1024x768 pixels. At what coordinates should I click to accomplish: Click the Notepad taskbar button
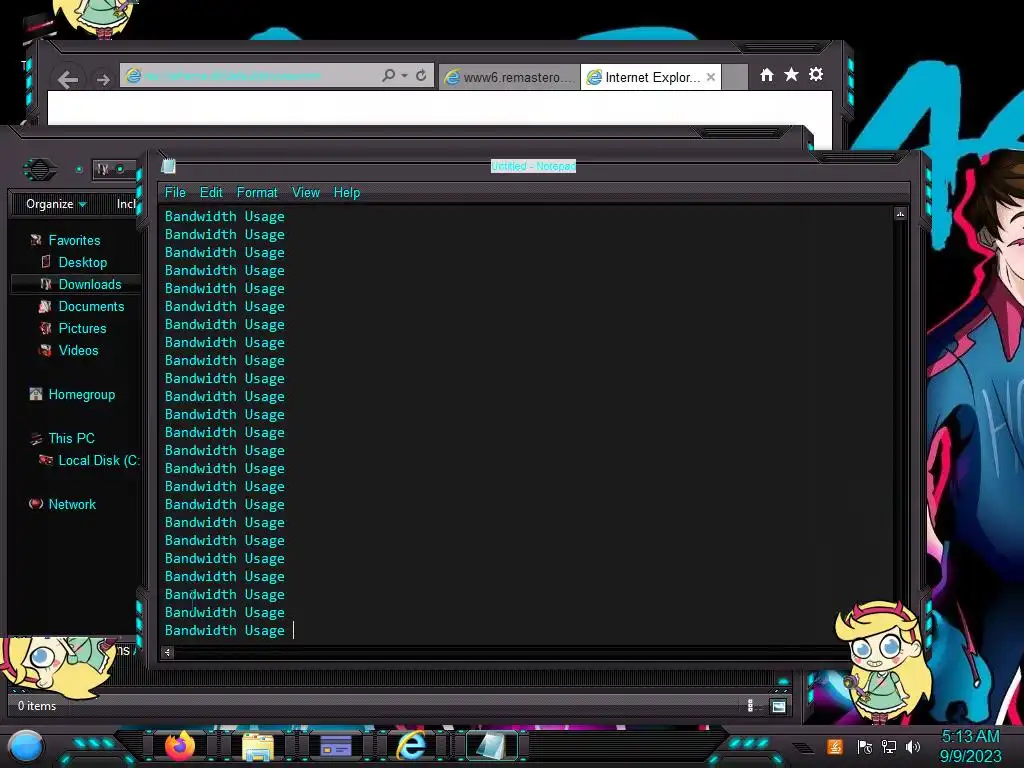pyautogui.click(x=491, y=746)
